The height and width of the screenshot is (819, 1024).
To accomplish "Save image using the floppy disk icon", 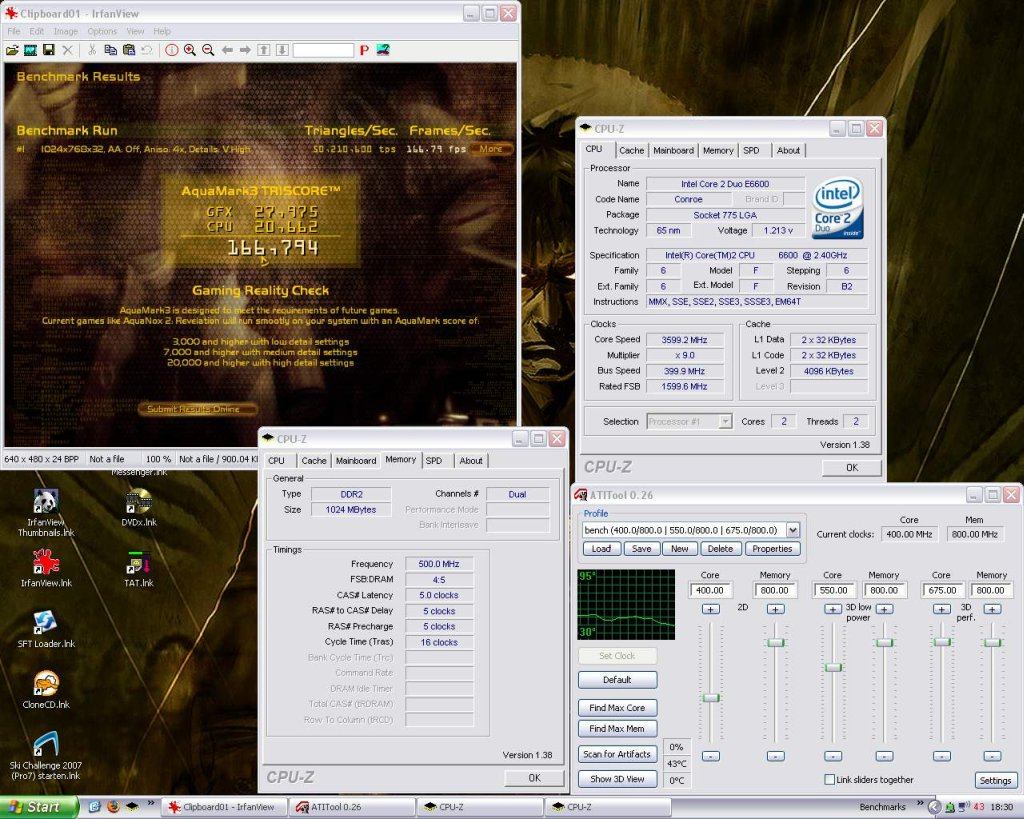I will 48,50.
